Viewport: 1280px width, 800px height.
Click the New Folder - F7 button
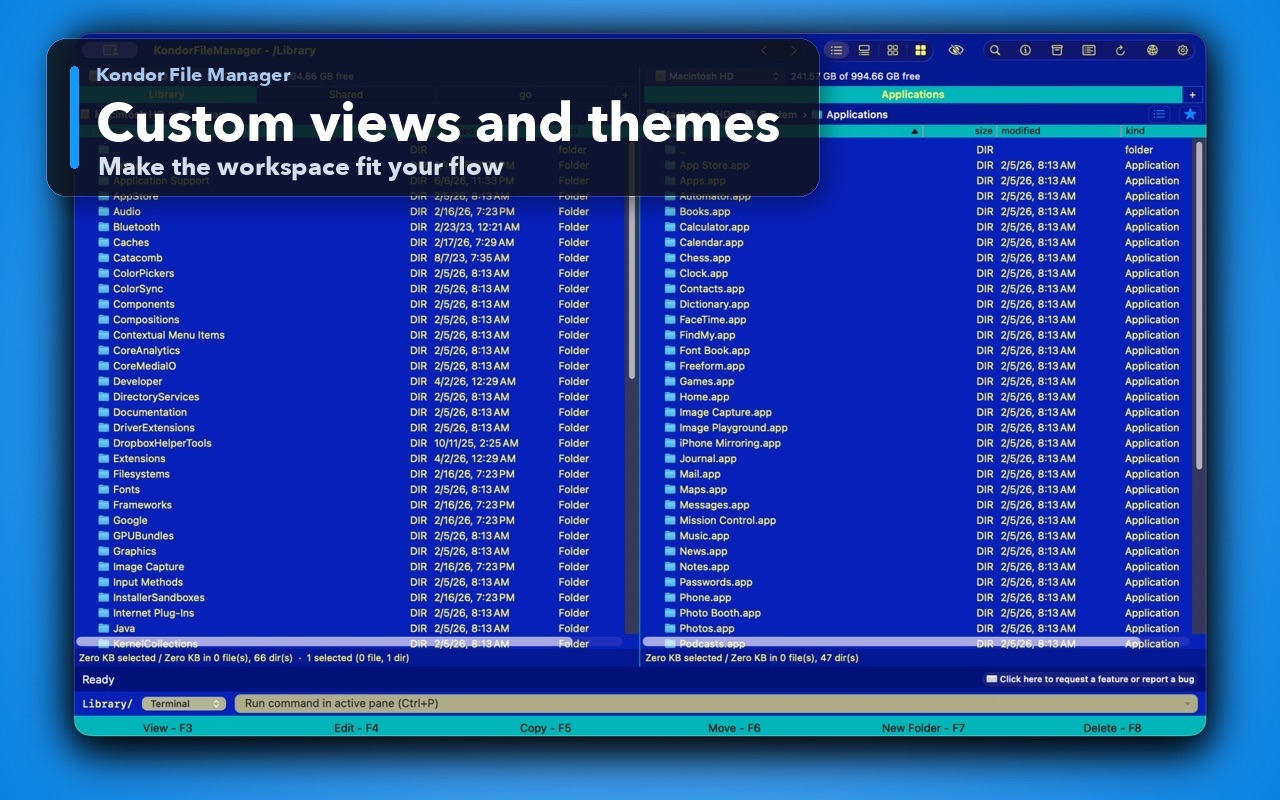point(923,728)
